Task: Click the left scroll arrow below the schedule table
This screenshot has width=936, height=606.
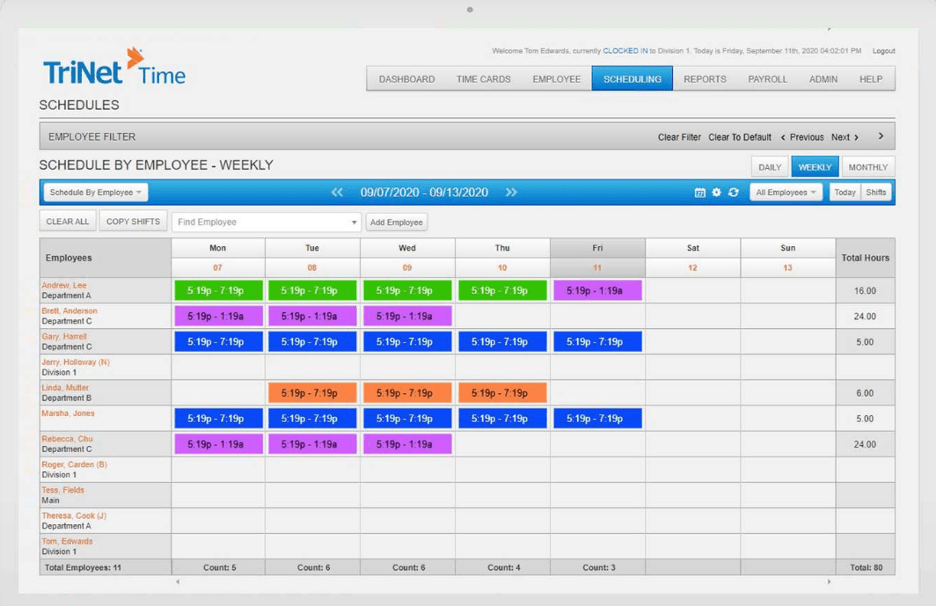Action: 178,581
